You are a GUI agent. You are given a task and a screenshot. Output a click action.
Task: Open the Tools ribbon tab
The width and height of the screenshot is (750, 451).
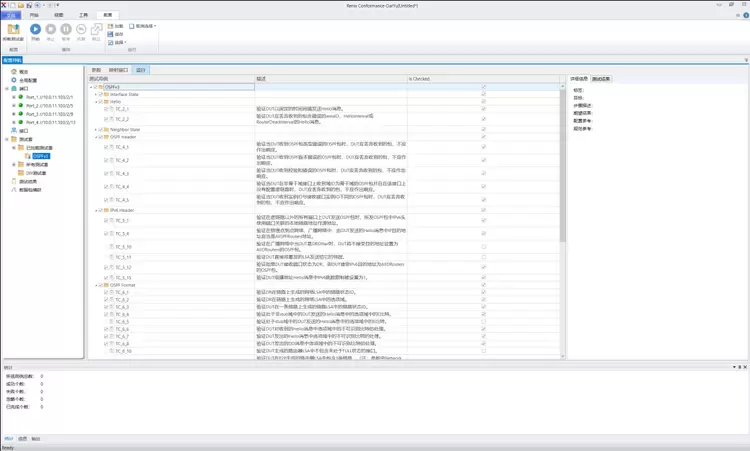(84, 16)
